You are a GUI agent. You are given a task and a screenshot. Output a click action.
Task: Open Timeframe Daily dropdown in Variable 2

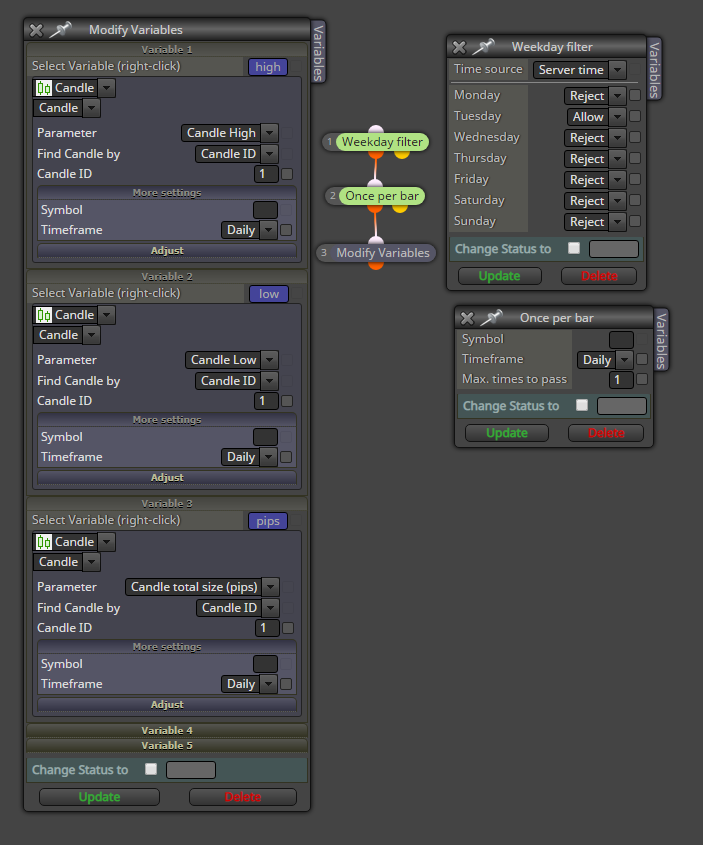coord(249,456)
